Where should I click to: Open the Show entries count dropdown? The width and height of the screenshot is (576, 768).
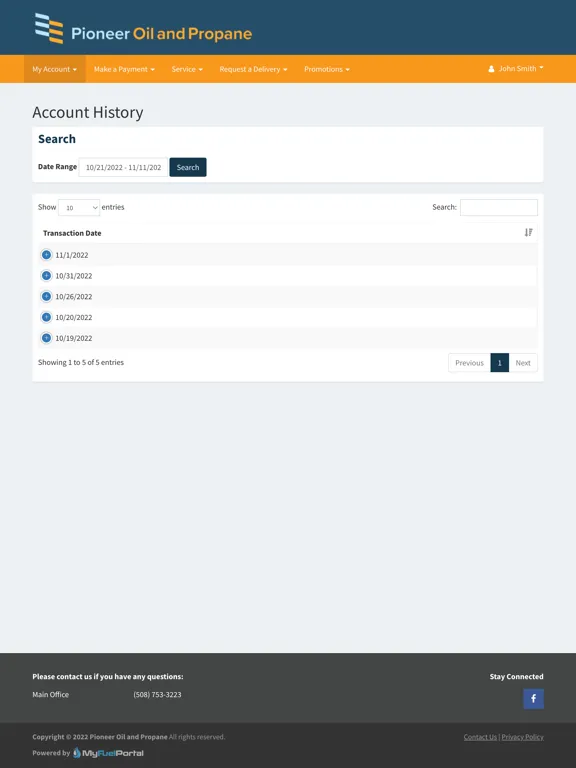79,208
